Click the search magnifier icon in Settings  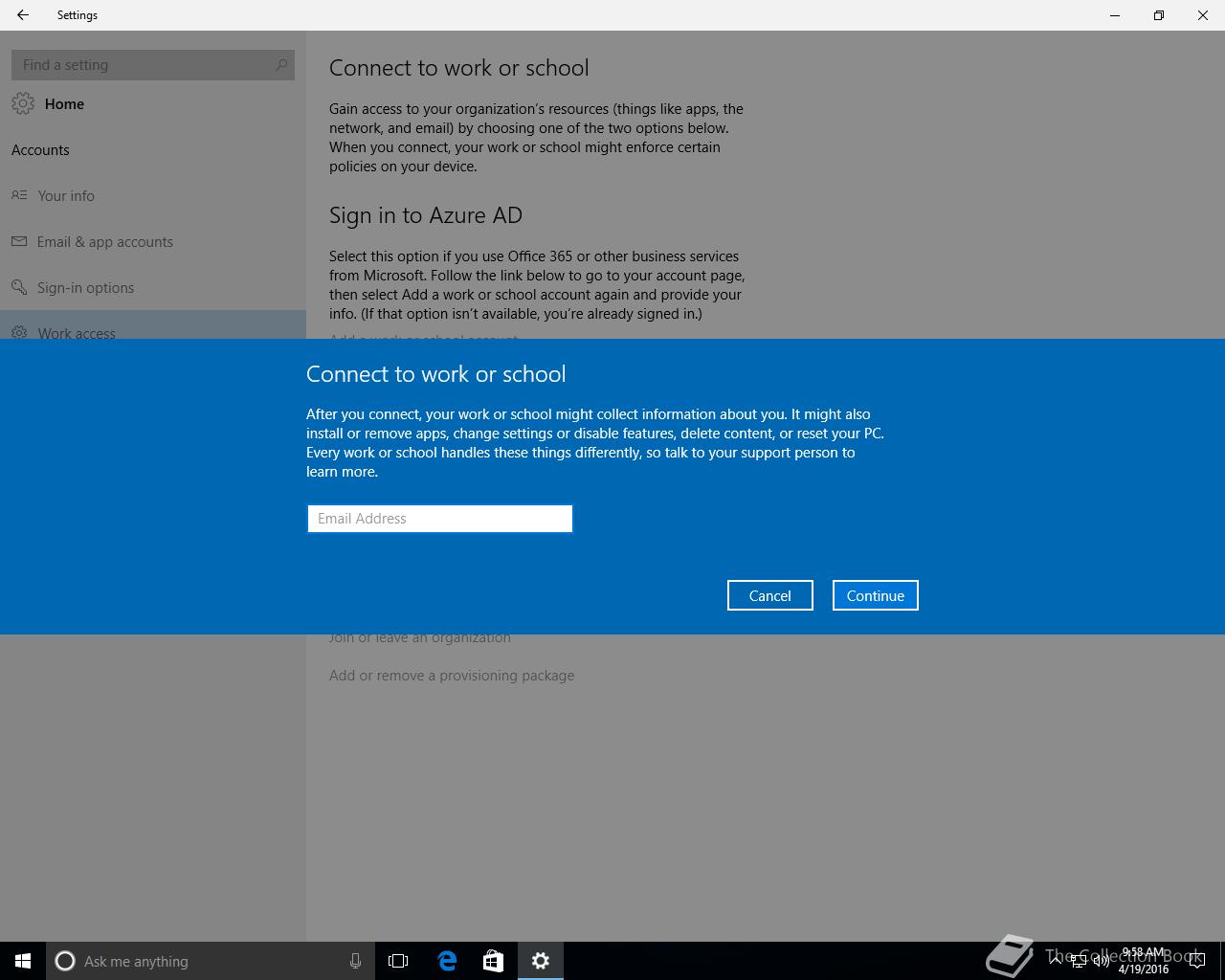[x=281, y=65]
